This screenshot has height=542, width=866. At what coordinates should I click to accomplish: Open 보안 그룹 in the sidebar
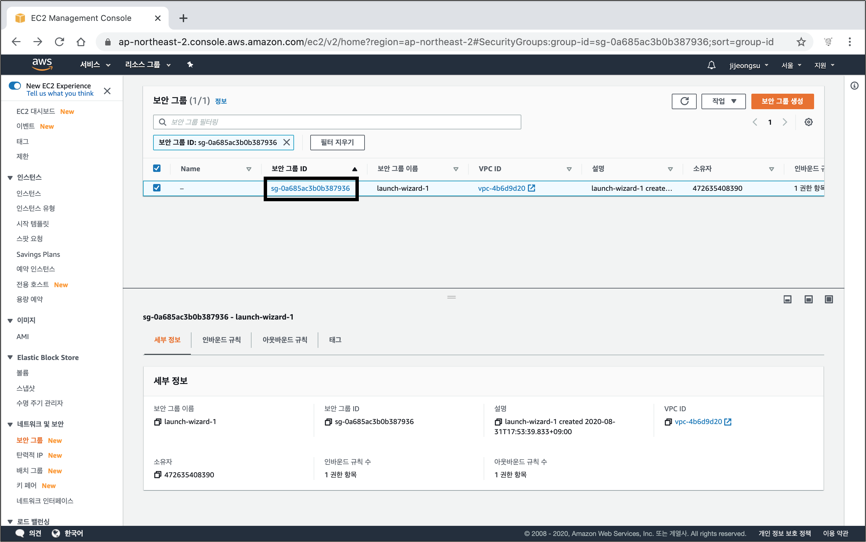[29, 440]
